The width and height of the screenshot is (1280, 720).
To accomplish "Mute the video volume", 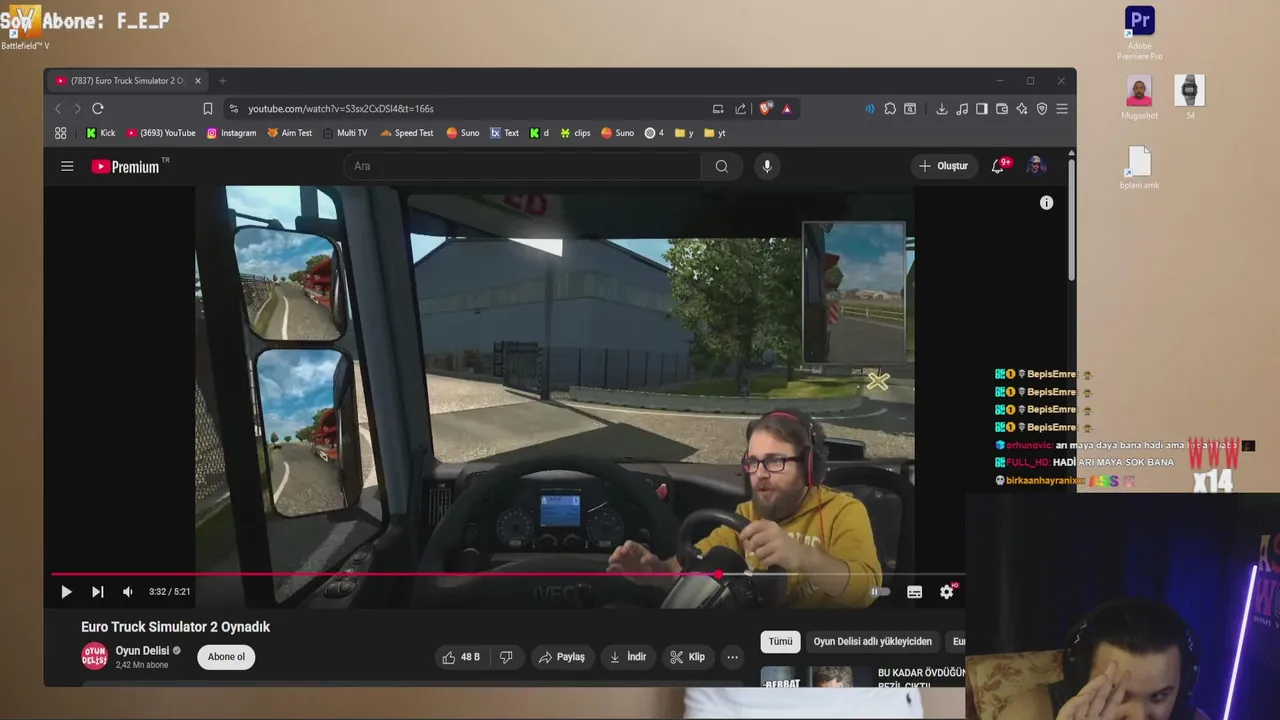I will [127, 592].
